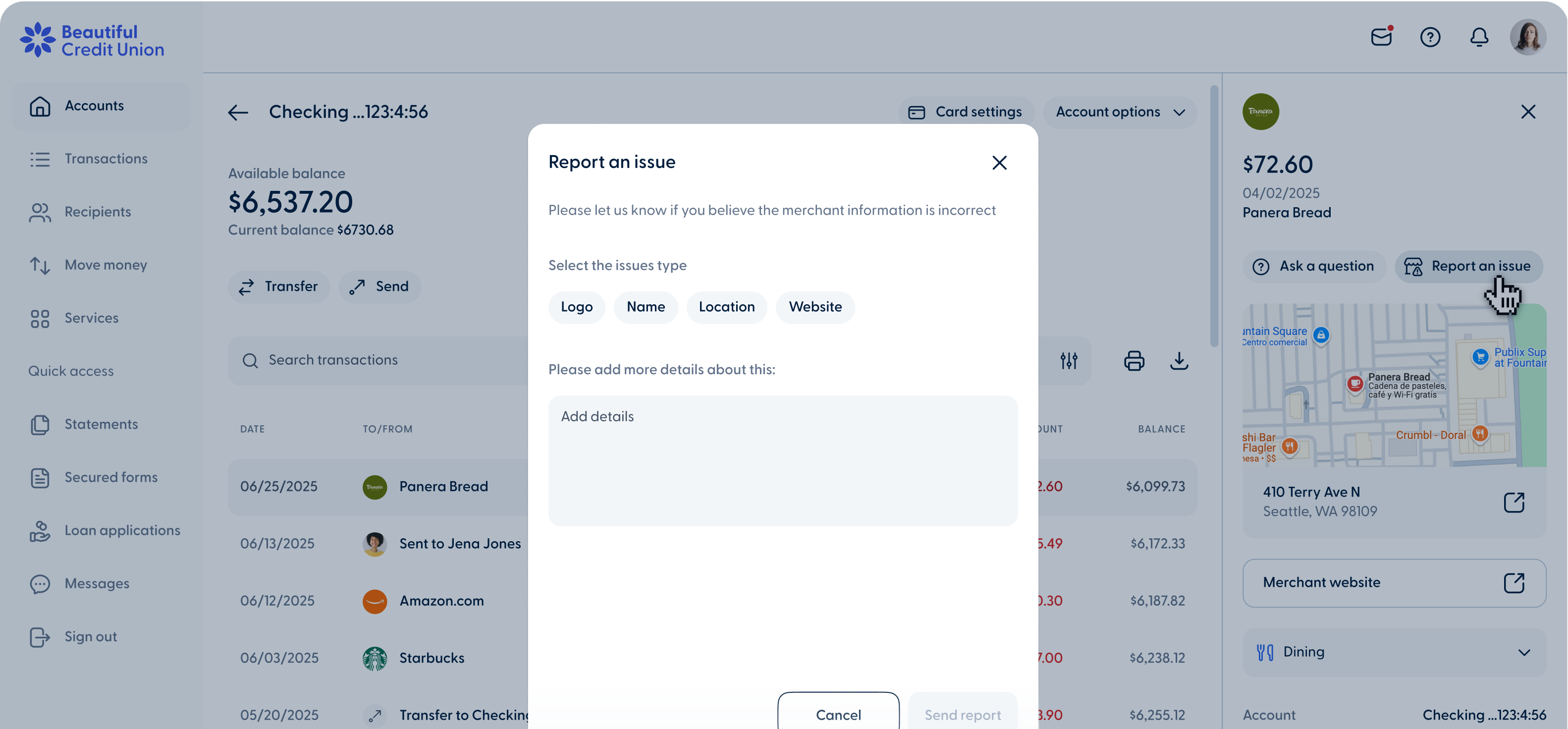The height and width of the screenshot is (729, 1568).
Task: Select the Location issue type chip
Action: [x=727, y=307]
